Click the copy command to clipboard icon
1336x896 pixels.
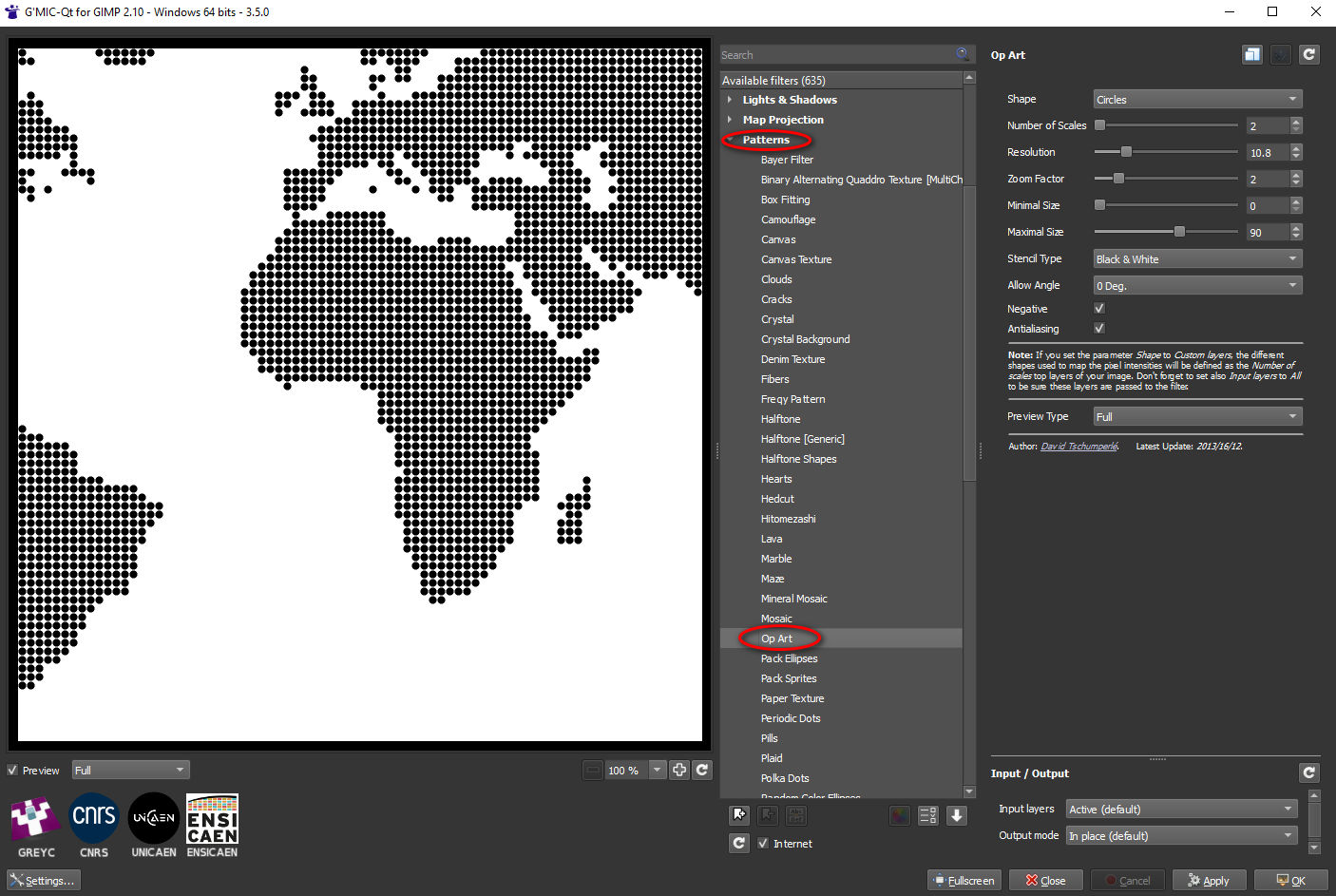click(x=1252, y=55)
